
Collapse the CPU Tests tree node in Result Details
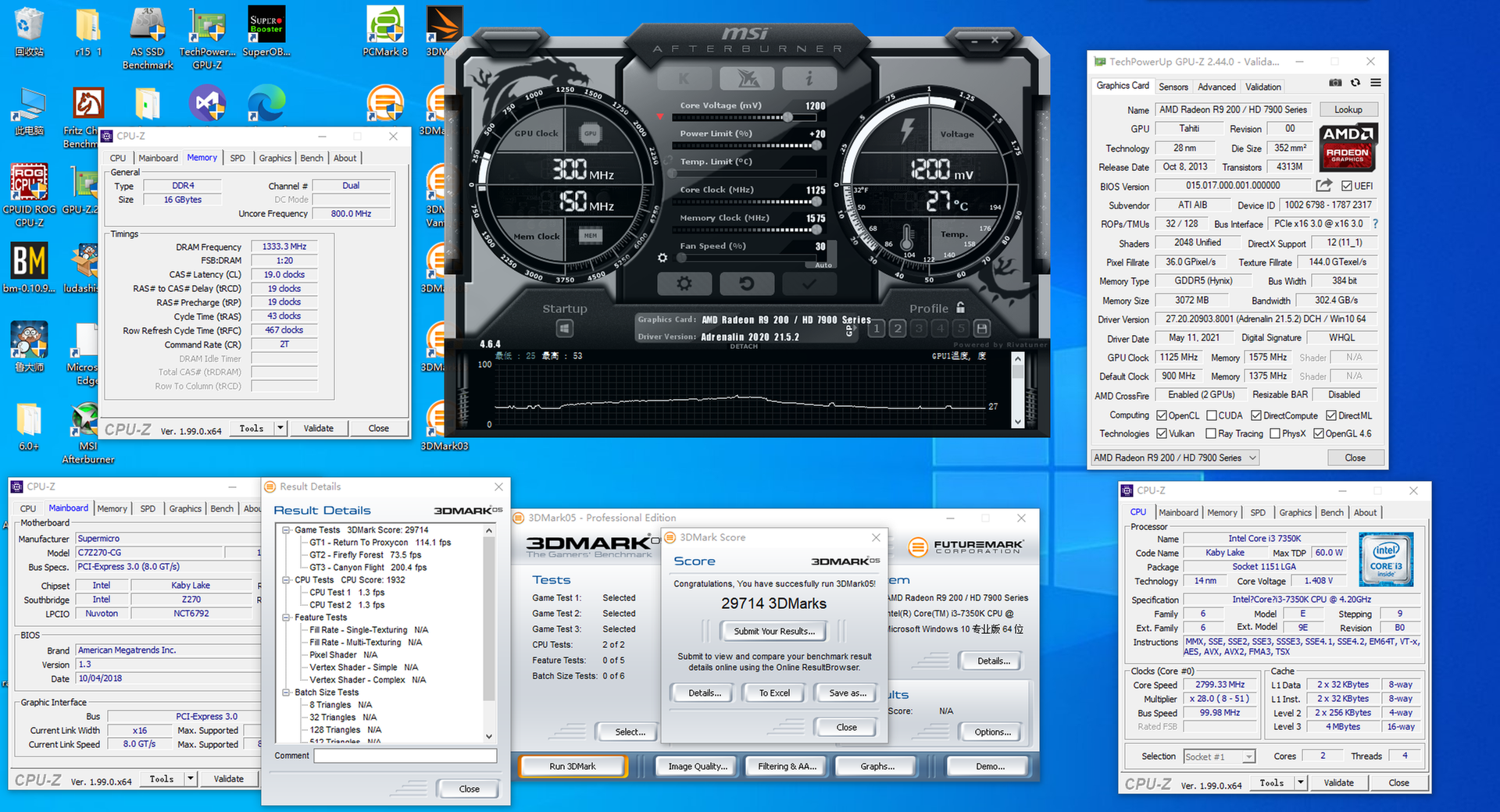pyautogui.click(x=287, y=580)
